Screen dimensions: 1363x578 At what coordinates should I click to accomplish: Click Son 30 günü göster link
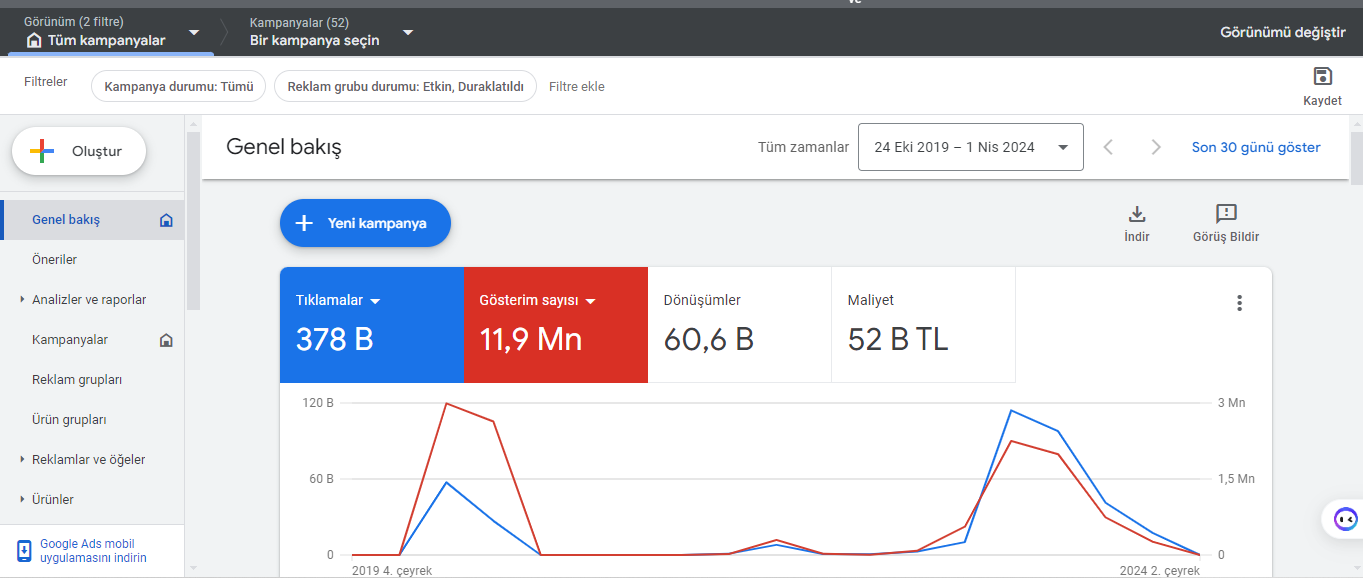tap(1255, 148)
